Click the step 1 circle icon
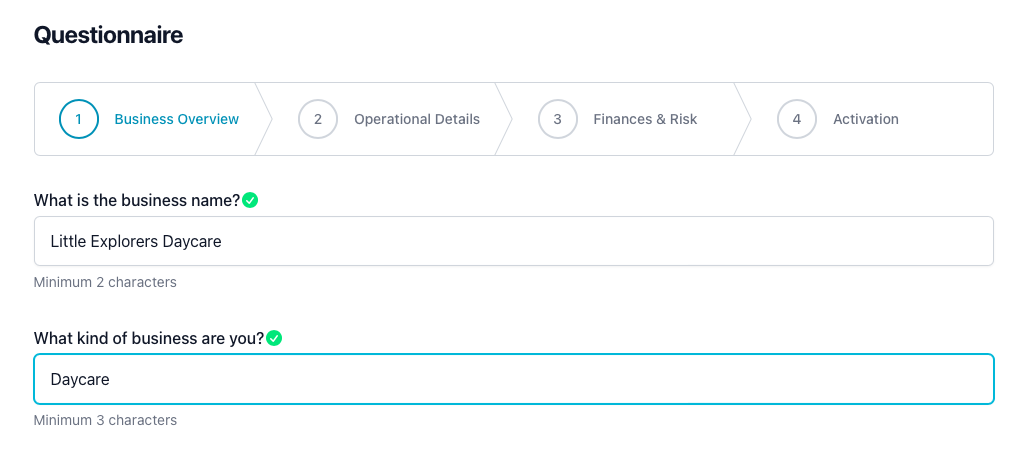1025x453 pixels. point(79,119)
